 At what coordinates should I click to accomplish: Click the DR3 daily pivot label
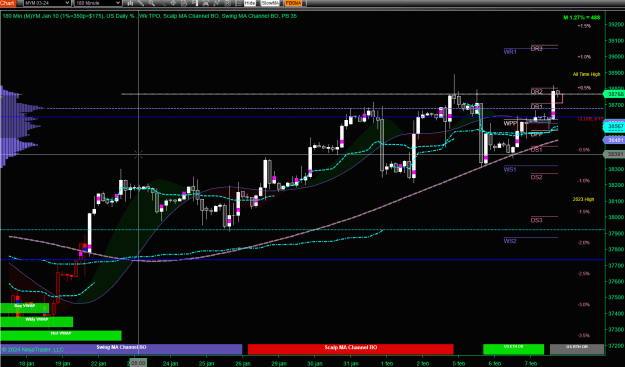tap(537, 49)
